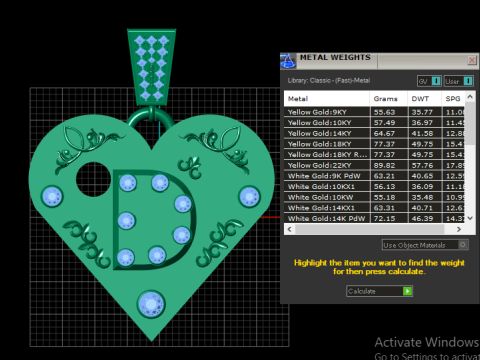Screen dimensions: 480x360
Task: Select the White Gold:14K PdW row
Action: [374, 219]
